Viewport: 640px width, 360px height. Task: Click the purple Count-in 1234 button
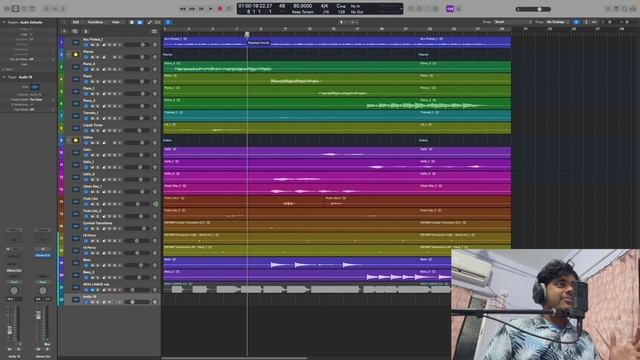pos(449,9)
